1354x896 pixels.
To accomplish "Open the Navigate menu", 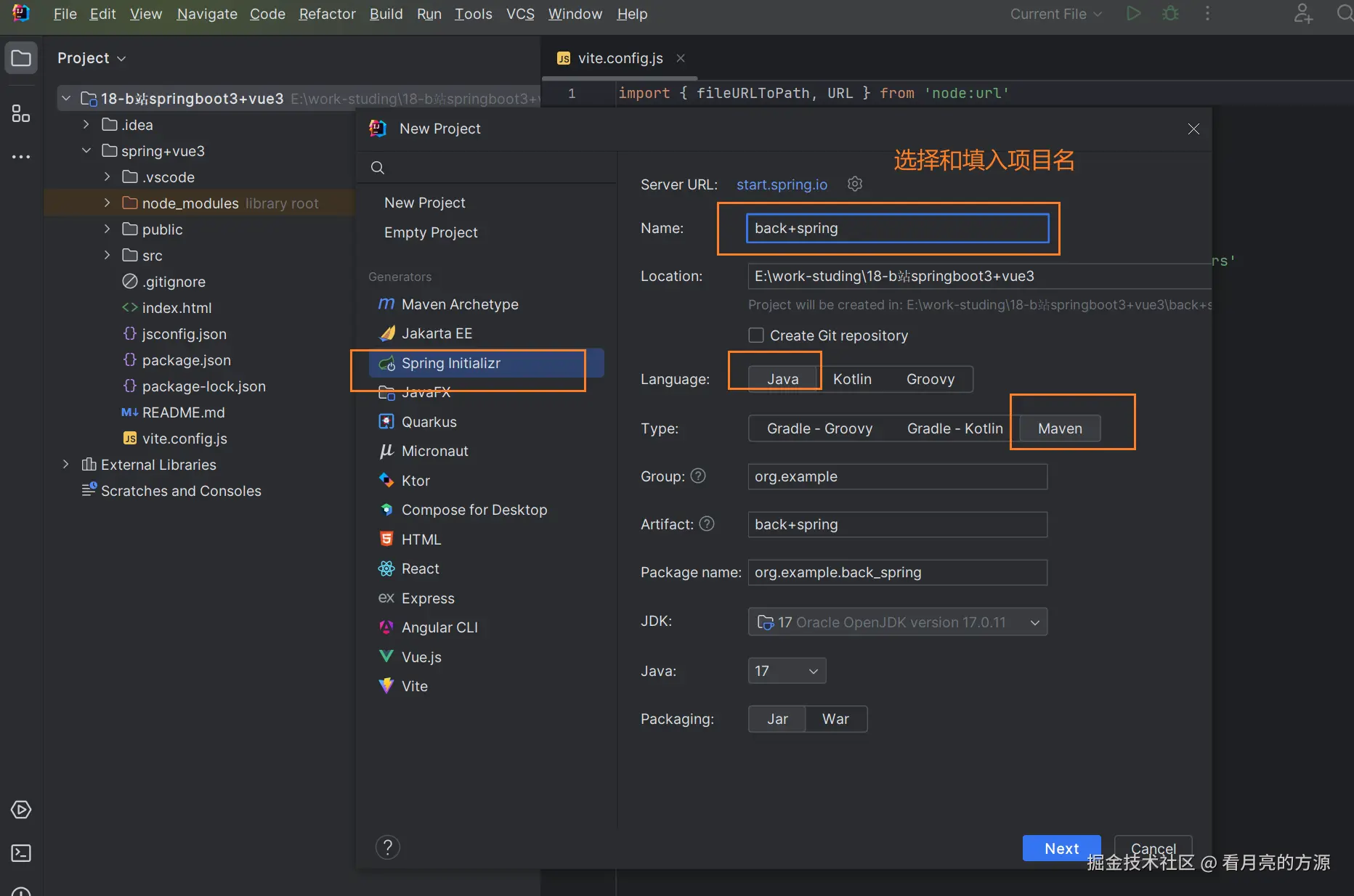I will click(207, 14).
